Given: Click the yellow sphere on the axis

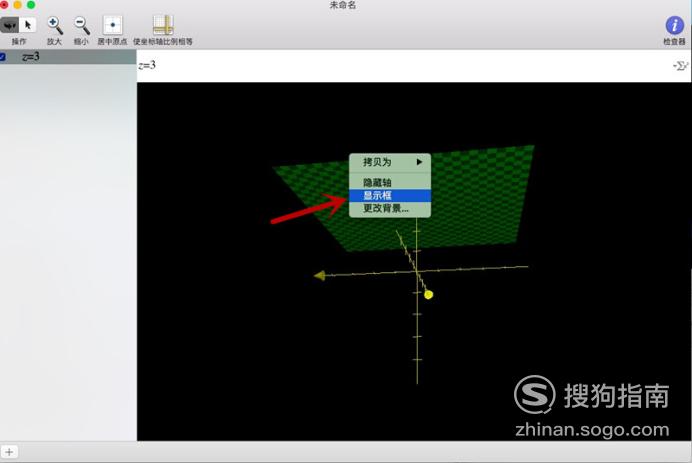Looking at the screenshot, I should coord(428,294).
